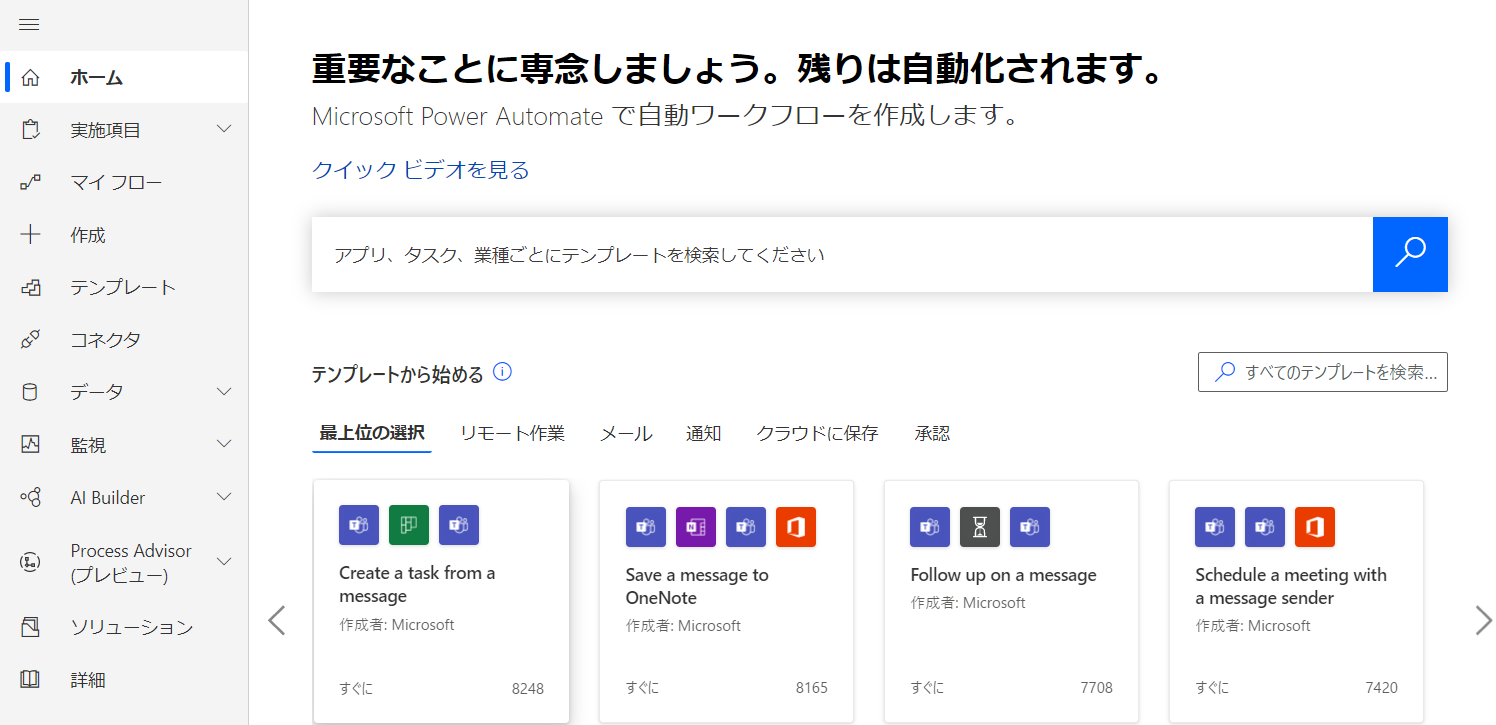
Task: Click the Office icon on Save a message to OneNote card
Action: click(x=796, y=527)
